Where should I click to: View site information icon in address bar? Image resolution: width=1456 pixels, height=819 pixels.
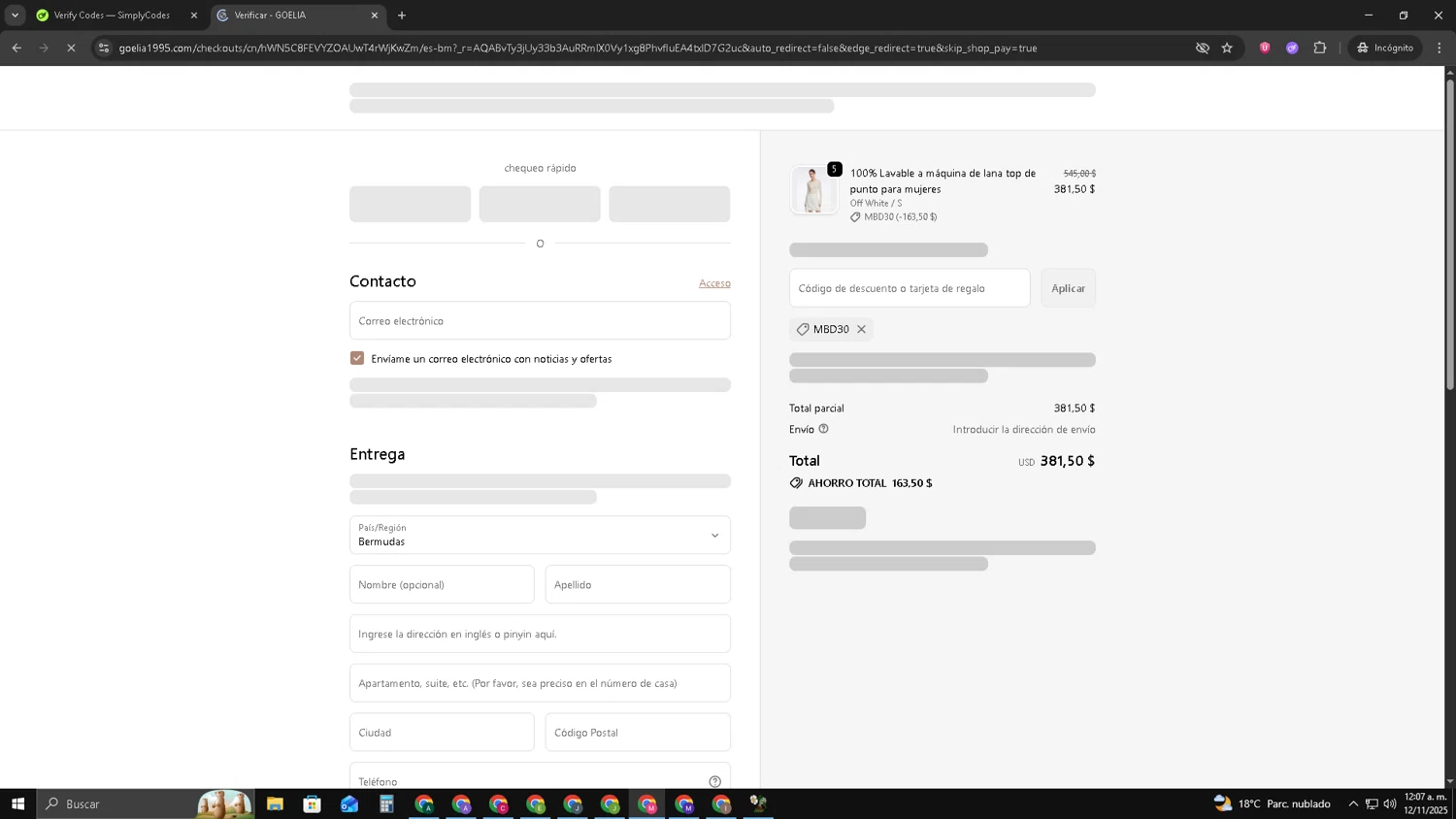point(104,48)
